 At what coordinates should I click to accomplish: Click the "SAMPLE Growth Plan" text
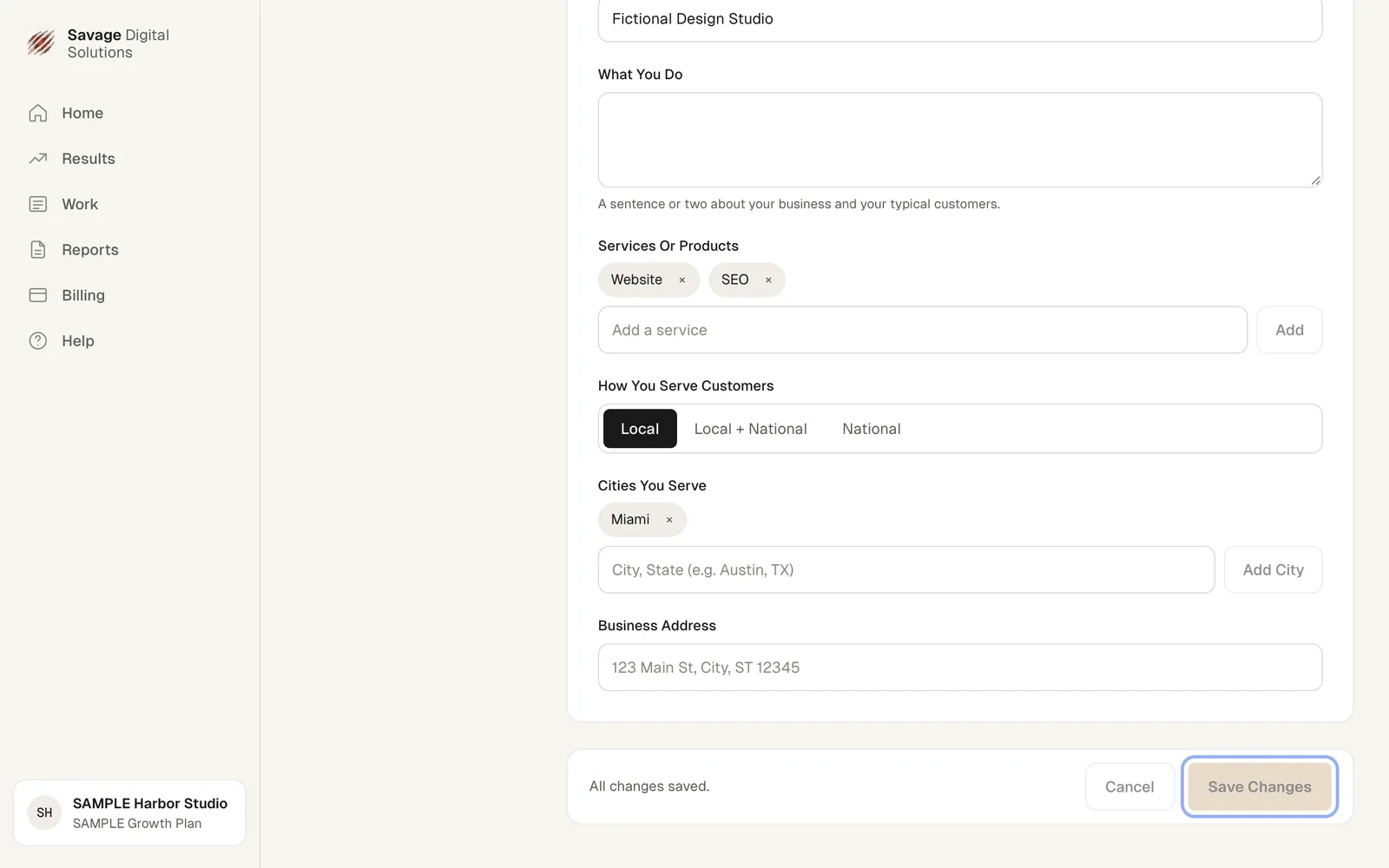coord(137,824)
